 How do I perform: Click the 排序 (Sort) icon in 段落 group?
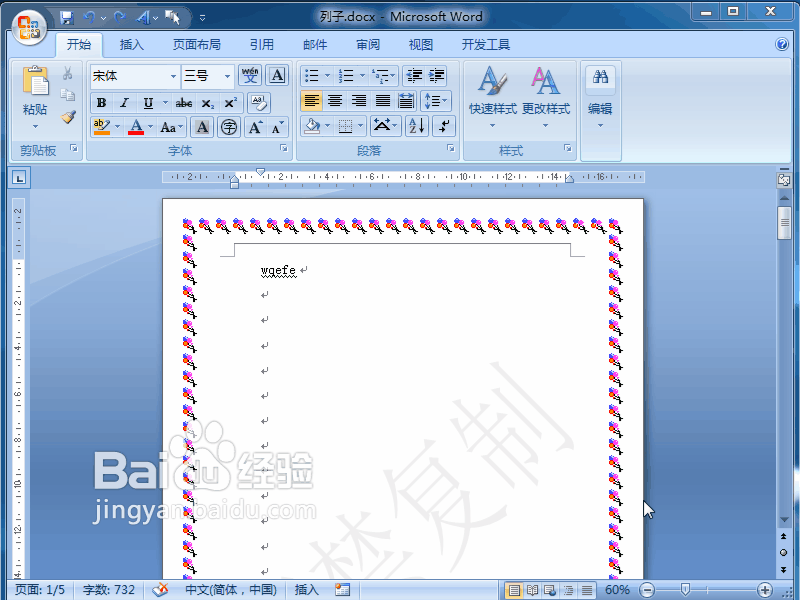point(417,126)
